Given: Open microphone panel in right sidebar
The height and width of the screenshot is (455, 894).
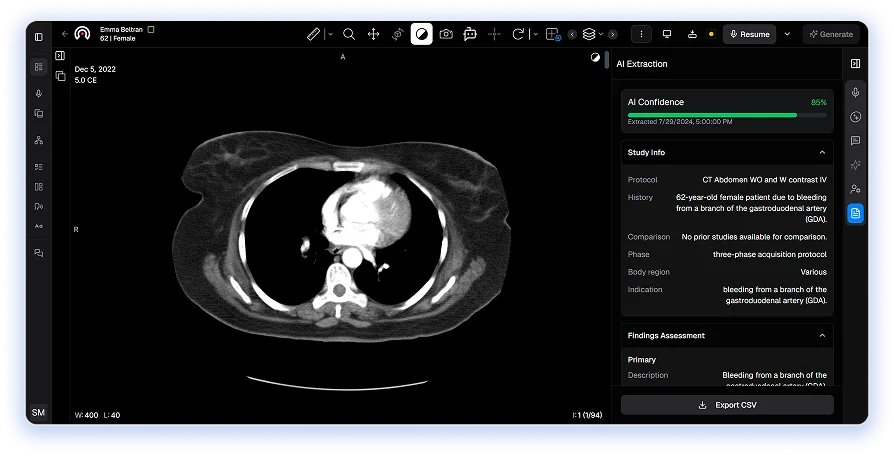Looking at the screenshot, I should coord(856,92).
